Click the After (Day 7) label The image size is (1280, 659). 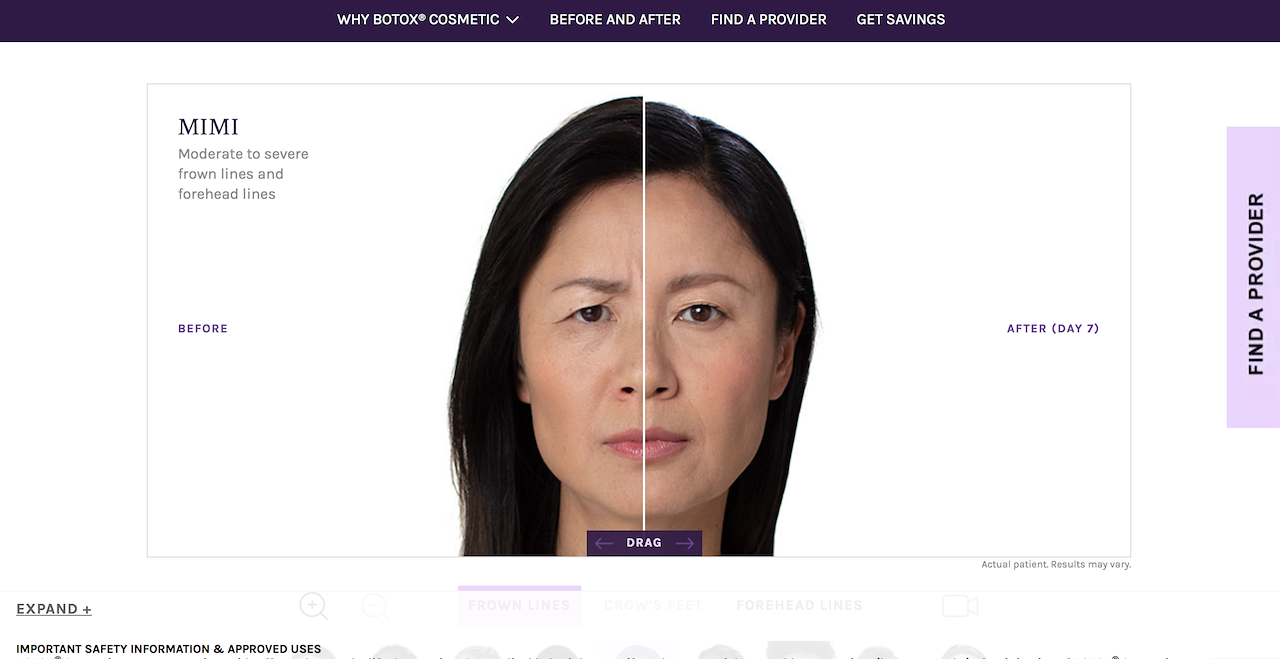pos(1053,329)
